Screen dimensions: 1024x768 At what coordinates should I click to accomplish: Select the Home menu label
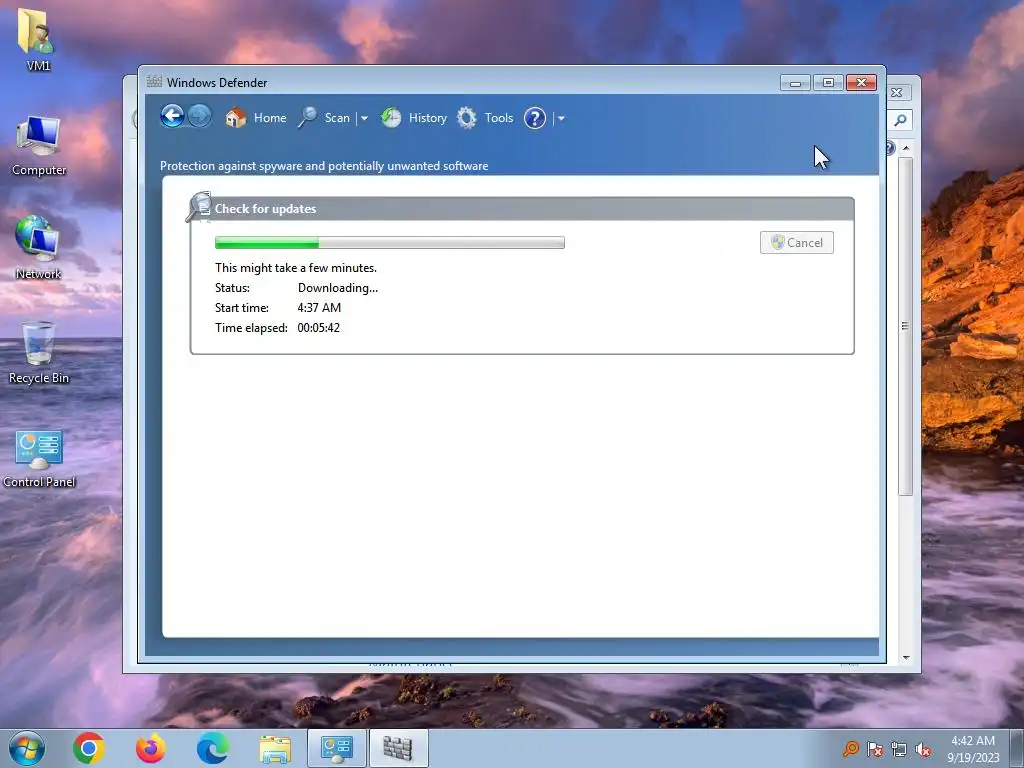[x=270, y=118]
